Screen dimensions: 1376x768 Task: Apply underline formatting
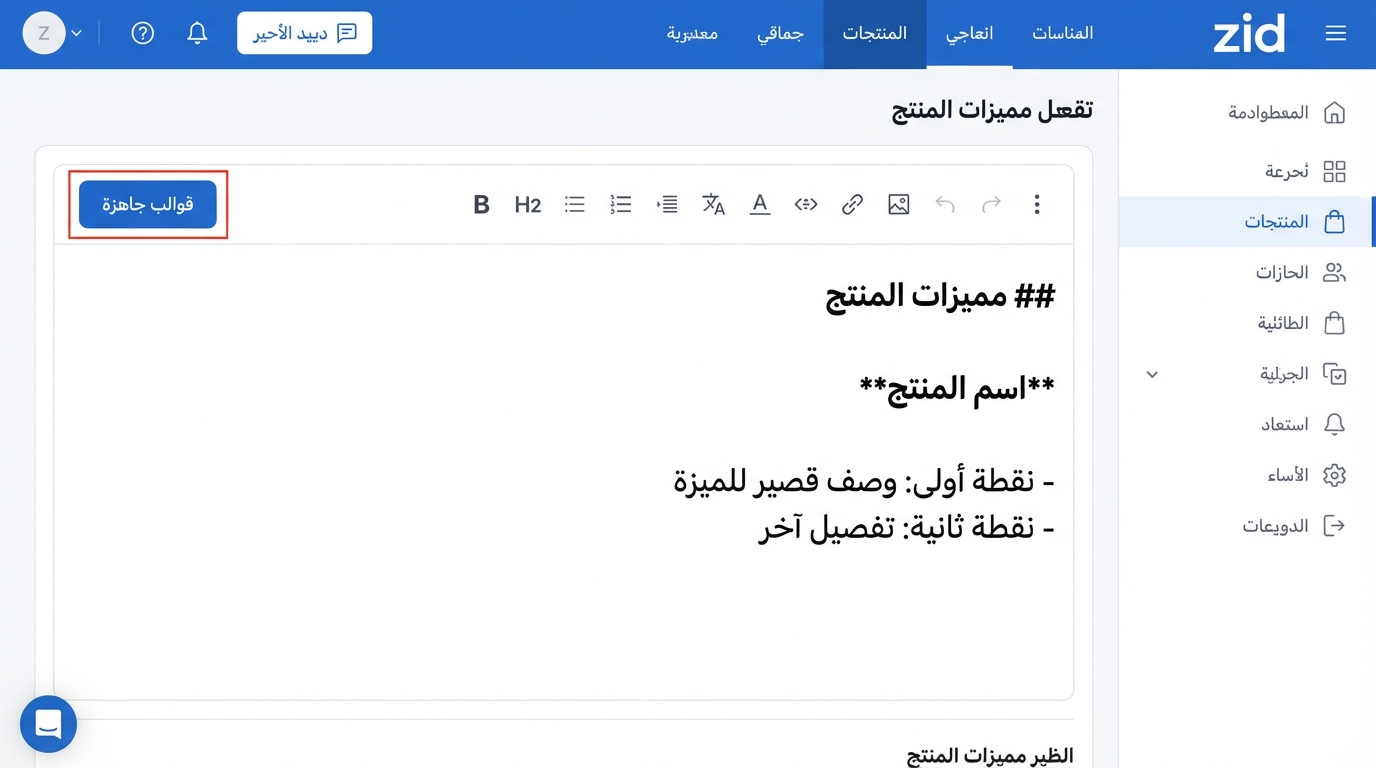(760, 204)
